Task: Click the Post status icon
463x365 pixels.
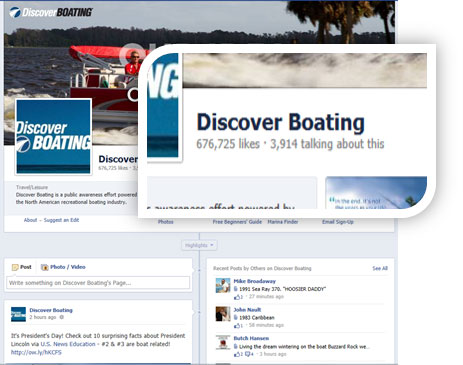Action: (15, 267)
